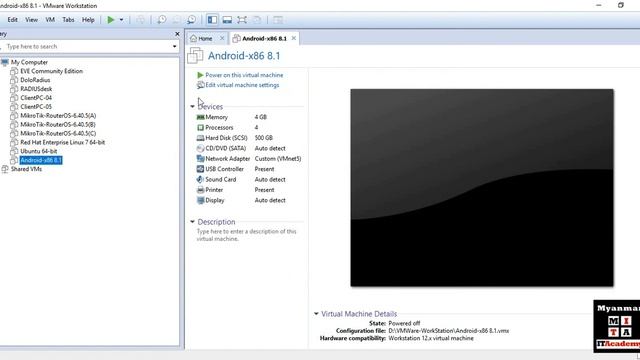
Task: Click the green Power On toolbar button
Action: [x=111, y=20]
